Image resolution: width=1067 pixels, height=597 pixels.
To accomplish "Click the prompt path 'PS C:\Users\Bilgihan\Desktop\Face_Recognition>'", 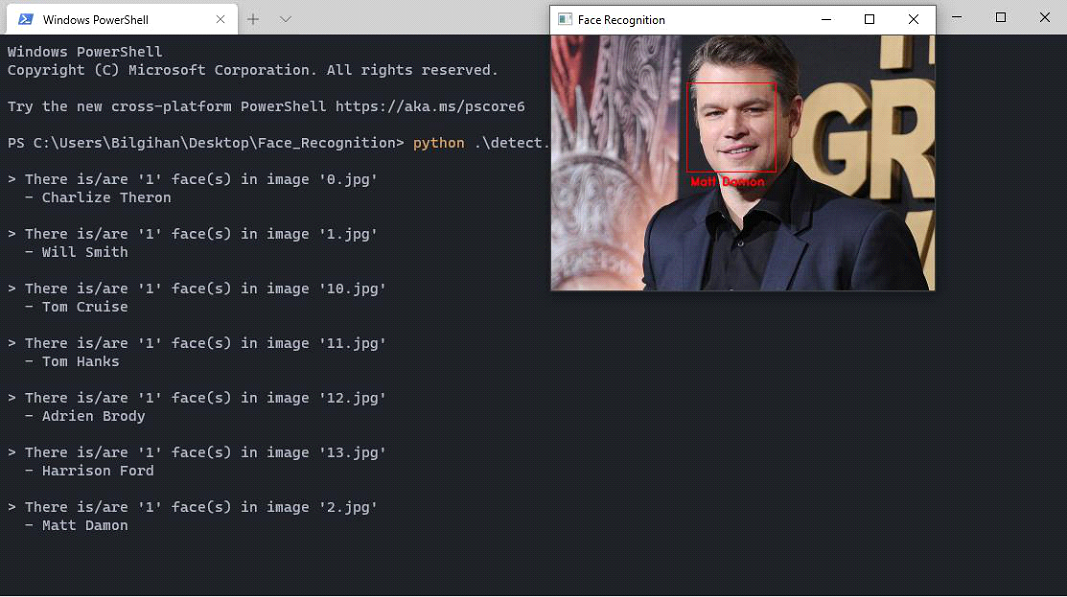I will [x=206, y=143].
